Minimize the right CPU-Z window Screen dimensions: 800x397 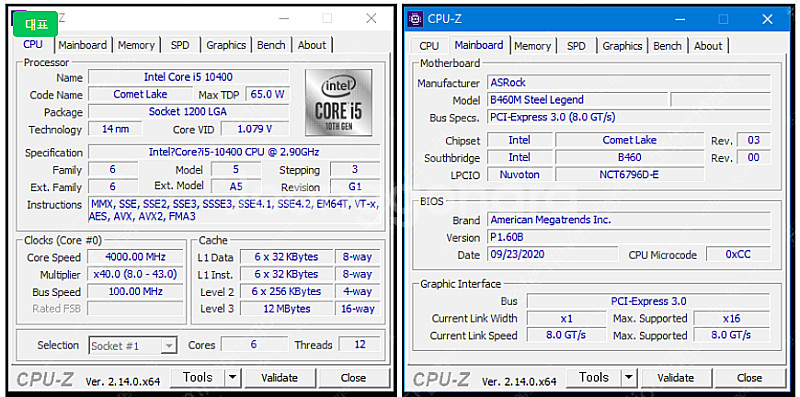(x=680, y=19)
